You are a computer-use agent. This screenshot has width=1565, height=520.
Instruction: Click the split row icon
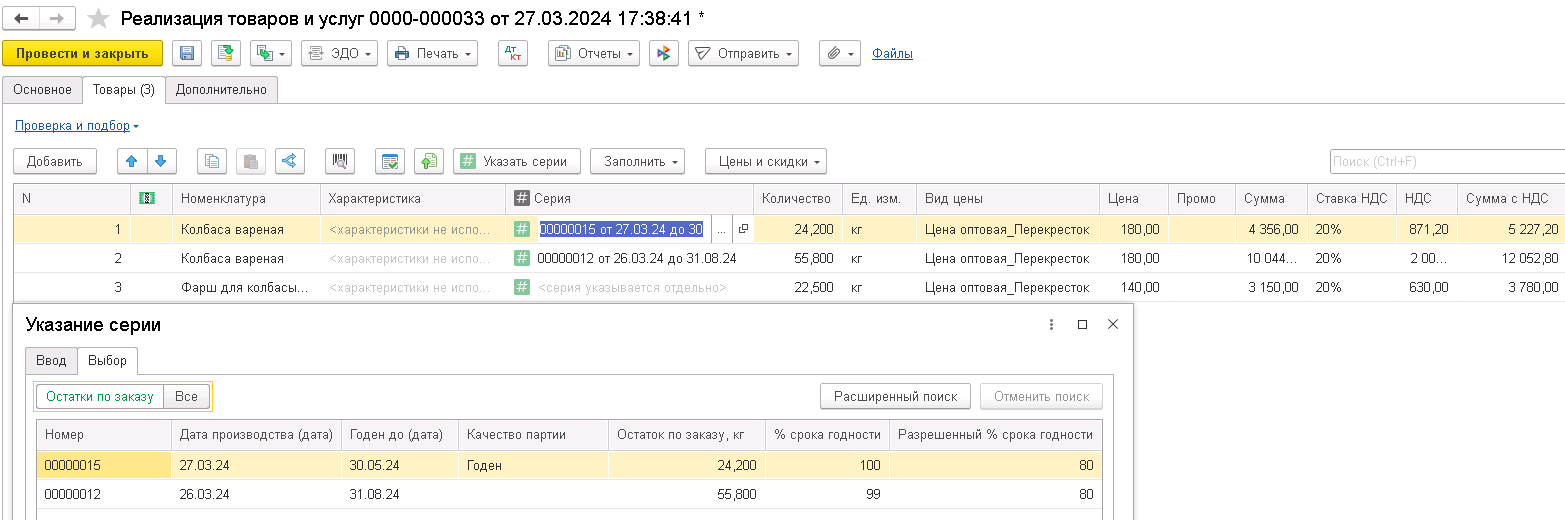289,161
